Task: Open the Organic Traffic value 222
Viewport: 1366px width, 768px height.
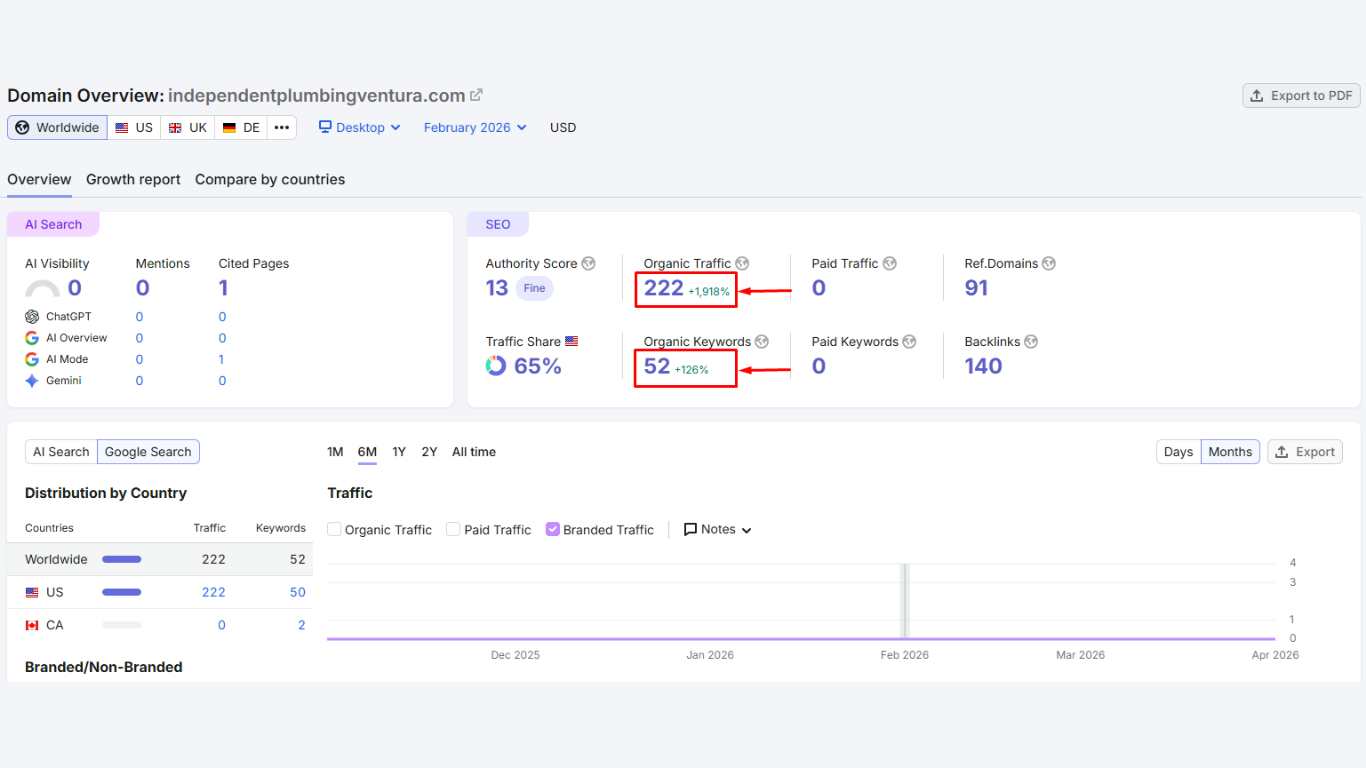Action: click(663, 288)
